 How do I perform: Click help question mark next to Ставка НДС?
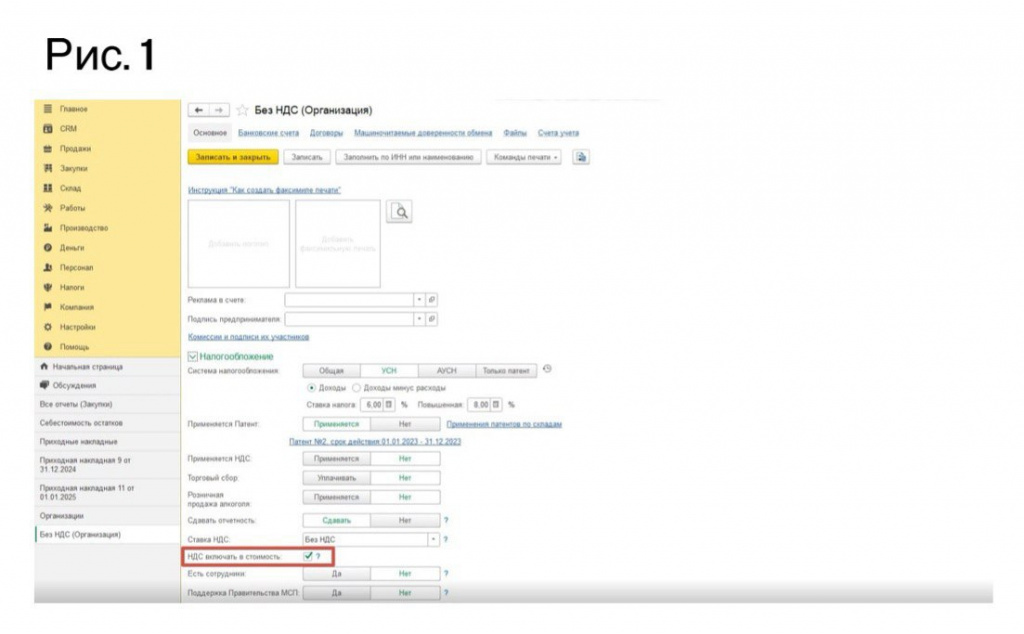[446, 539]
